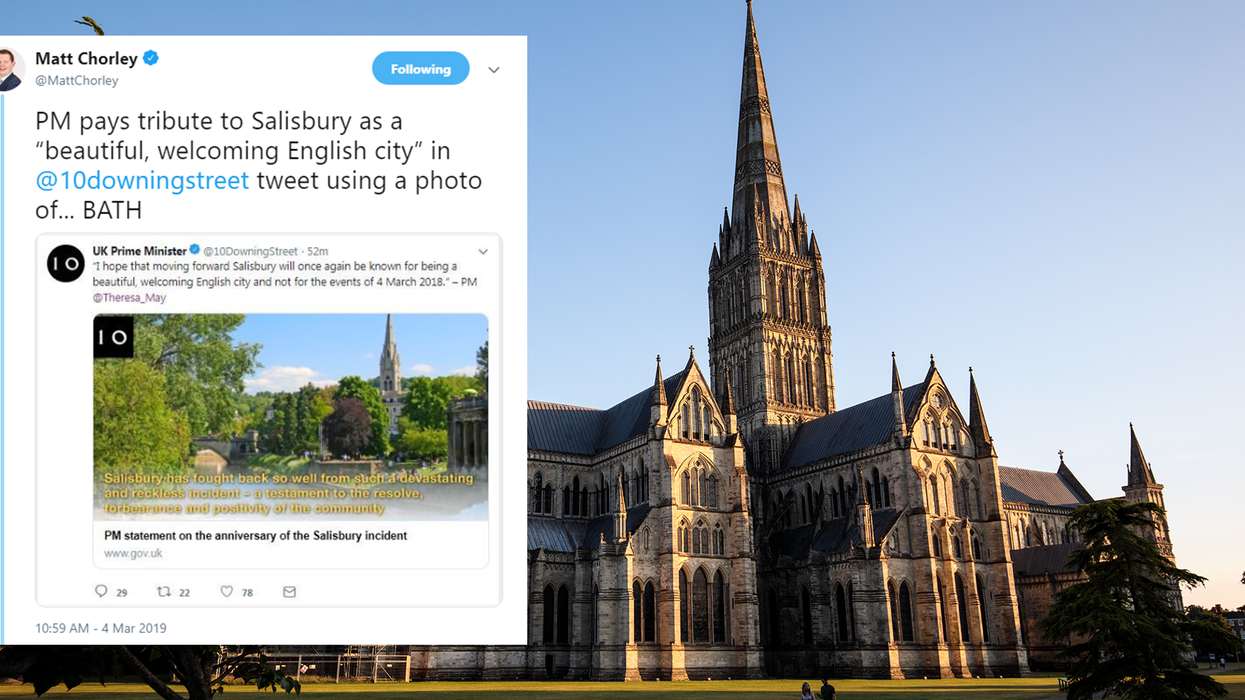Click the Matt Chorley display name
Screen dimensions: 1245x700
pos(87,59)
